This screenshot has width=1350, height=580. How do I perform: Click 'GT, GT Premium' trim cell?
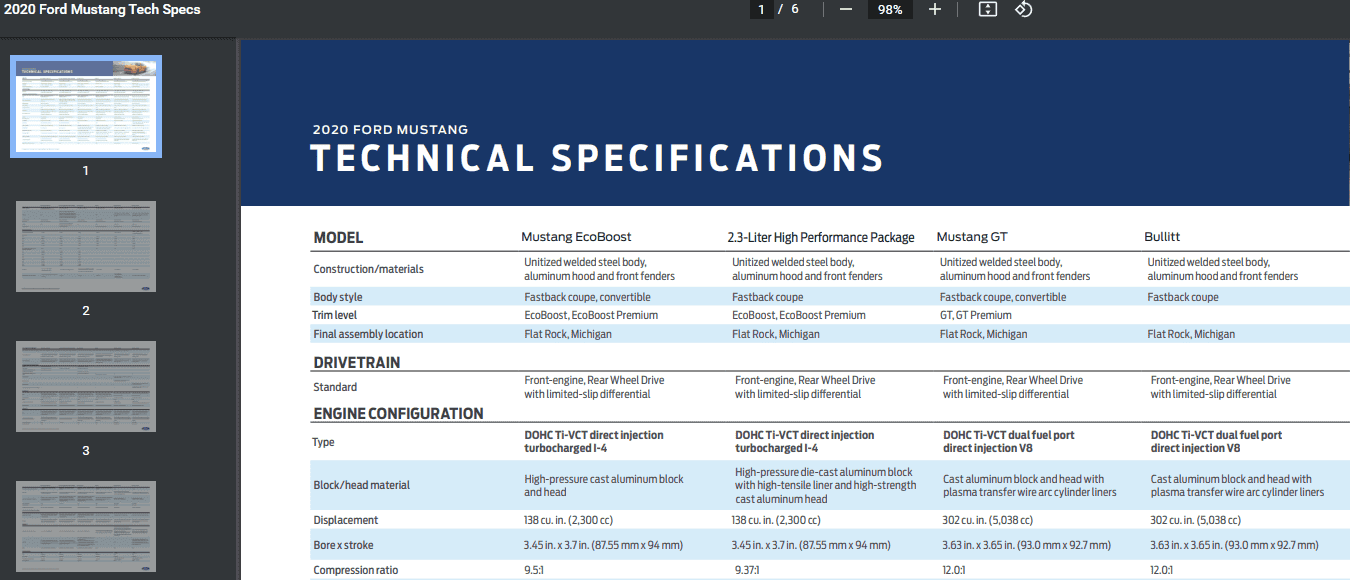pos(976,315)
